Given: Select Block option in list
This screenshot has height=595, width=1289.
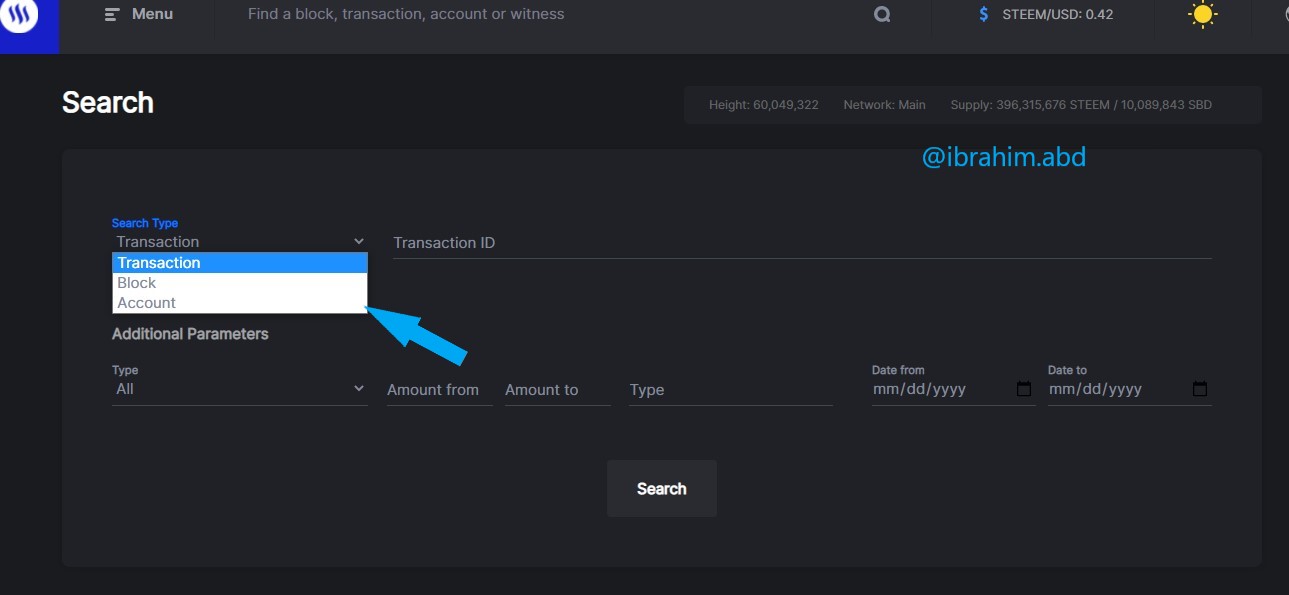Looking at the screenshot, I should [240, 283].
